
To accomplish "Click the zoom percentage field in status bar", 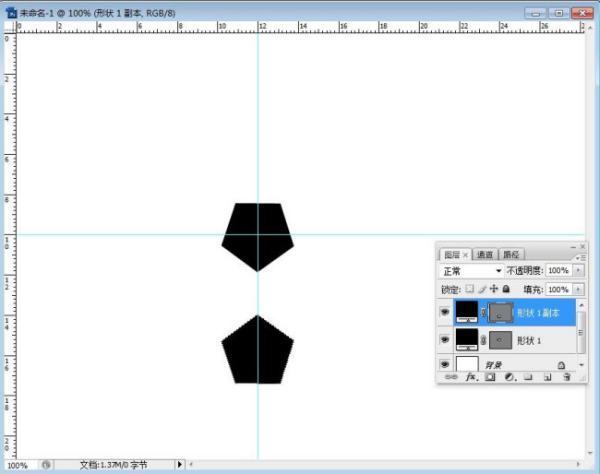I will coord(18,465).
